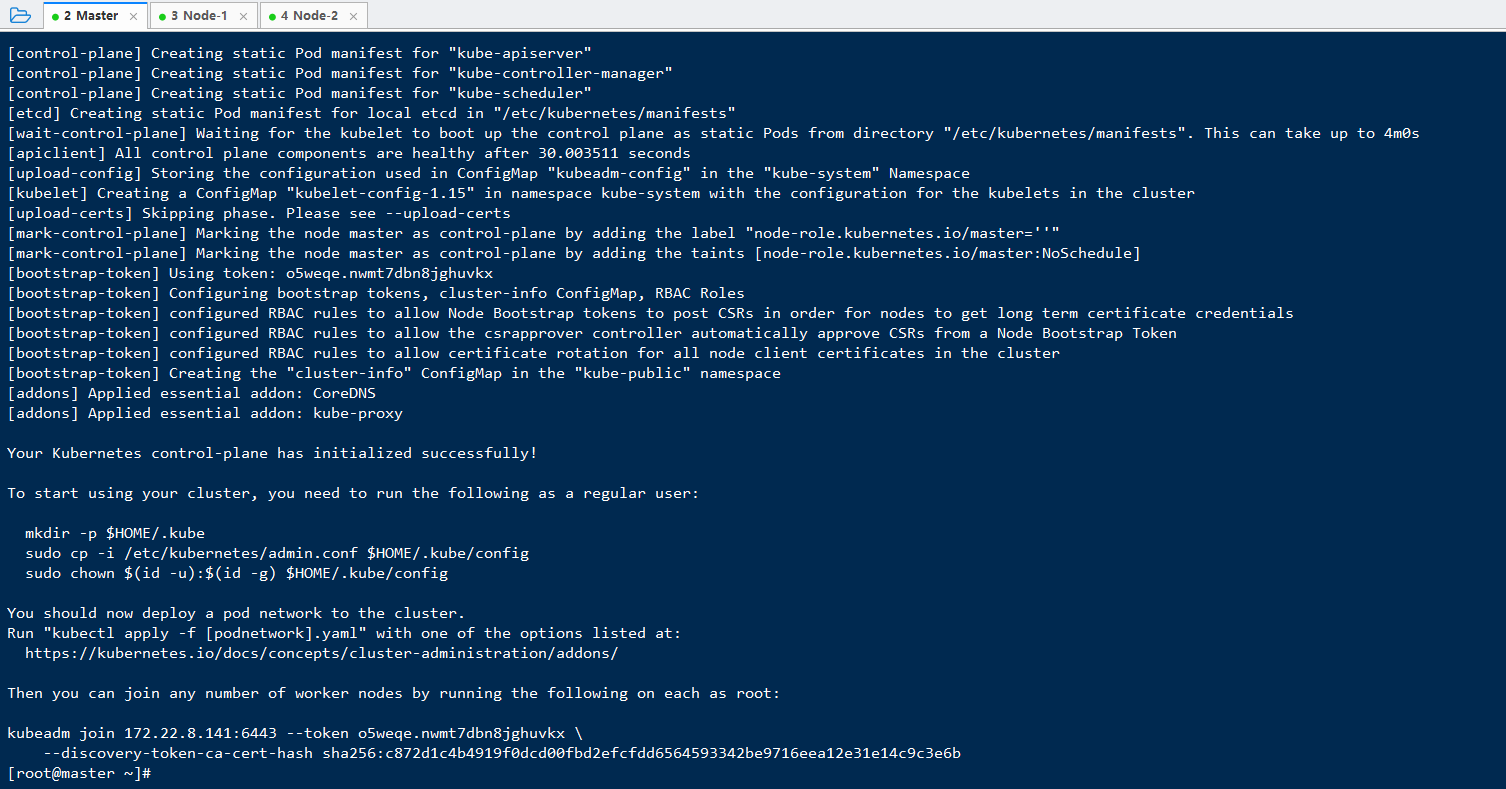Screen dimensions: 1506x789
Task: Close the Node-2 session tab
Action: 353,16
